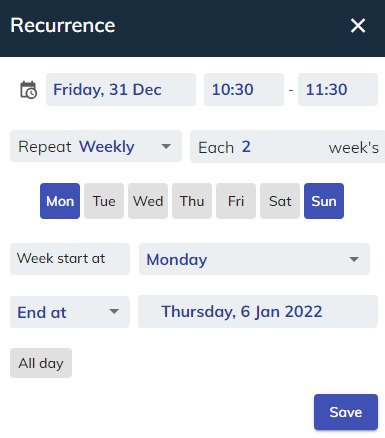385x438 pixels.
Task: Toggle Mon day selection
Action: tap(60, 201)
